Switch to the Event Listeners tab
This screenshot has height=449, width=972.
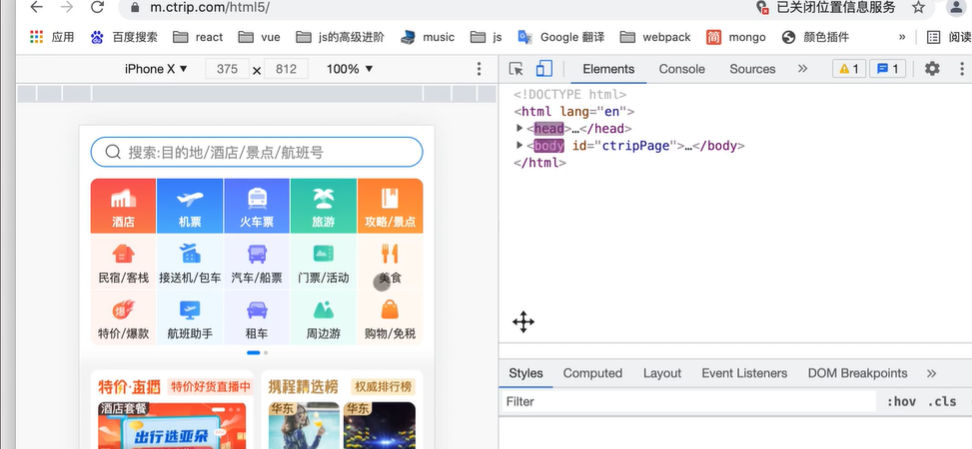point(744,373)
